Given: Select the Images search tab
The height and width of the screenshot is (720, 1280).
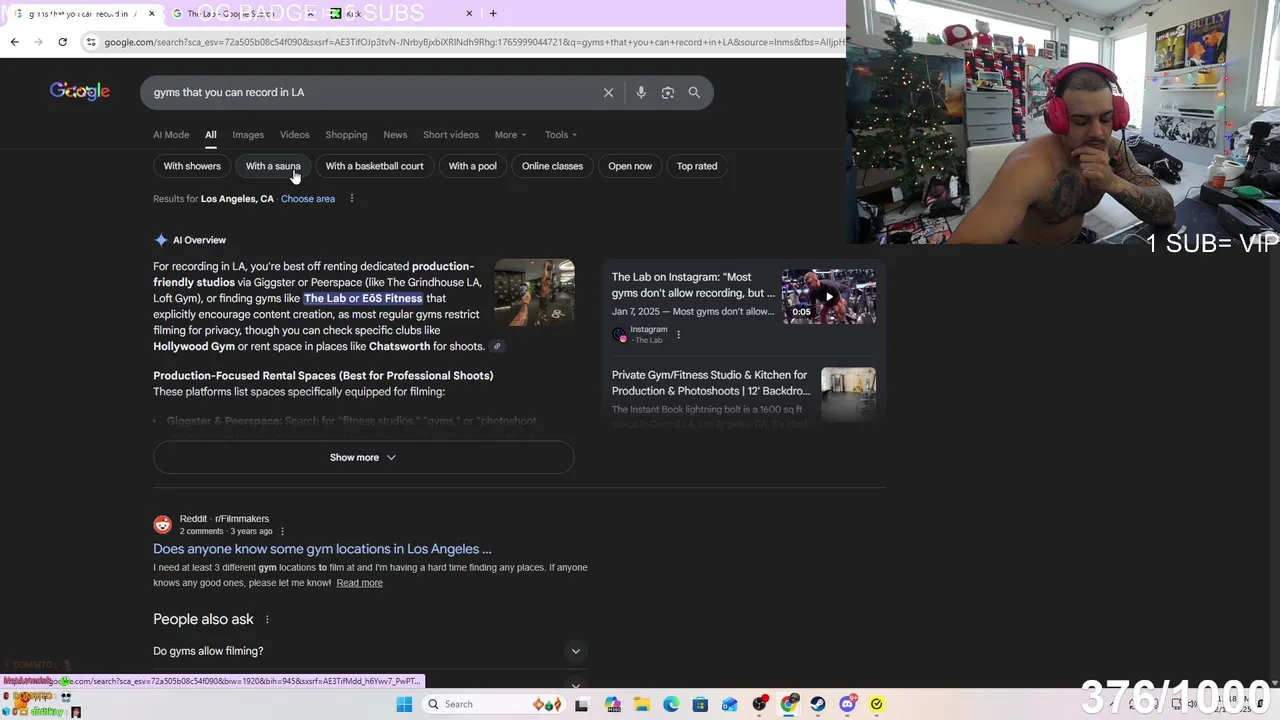Looking at the screenshot, I should [x=248, y=134].
